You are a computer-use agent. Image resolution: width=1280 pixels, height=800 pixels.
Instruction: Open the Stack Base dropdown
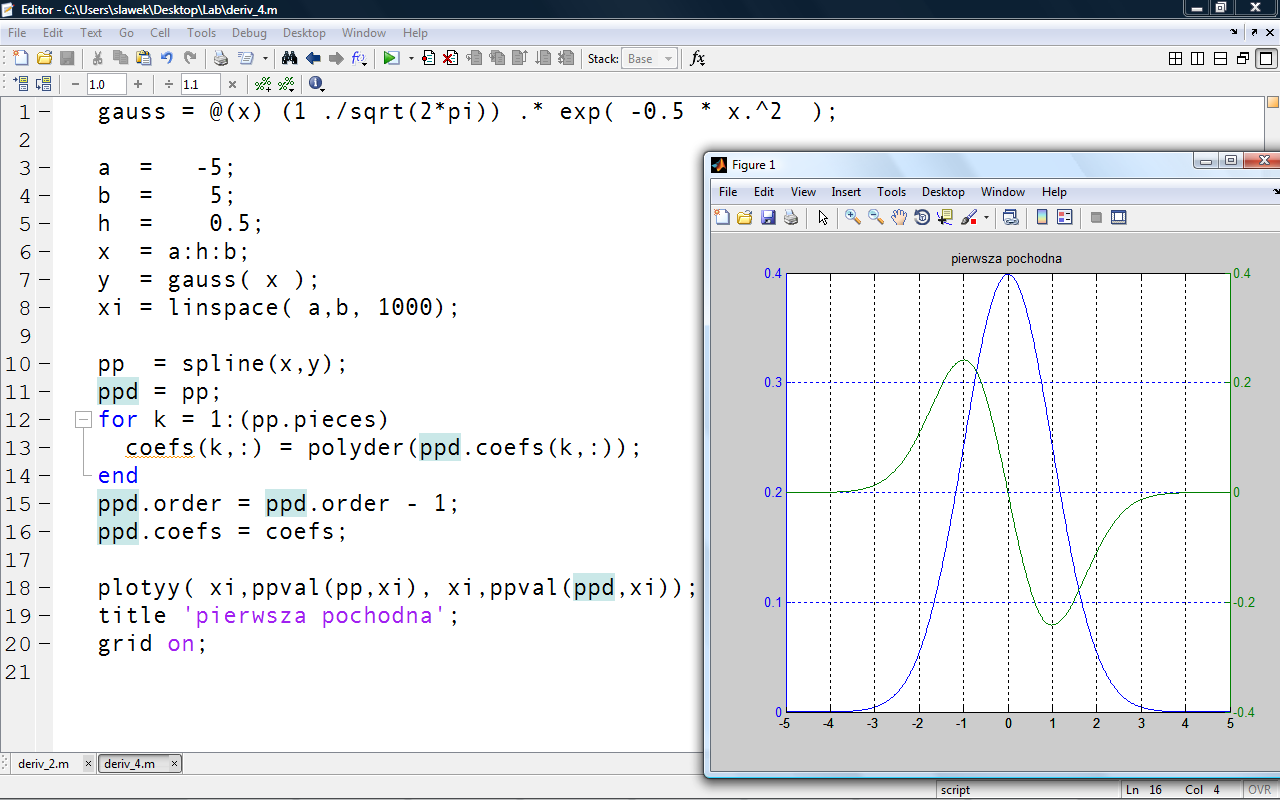pyautogui.click(x=649, y=59)
